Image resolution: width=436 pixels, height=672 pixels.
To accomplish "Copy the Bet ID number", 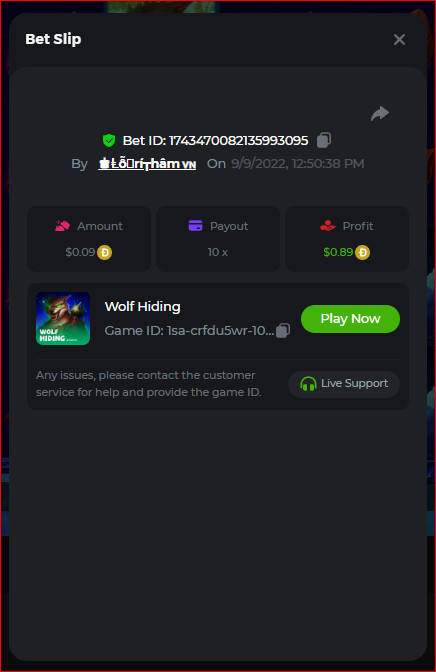I will (x=324, y=140).
